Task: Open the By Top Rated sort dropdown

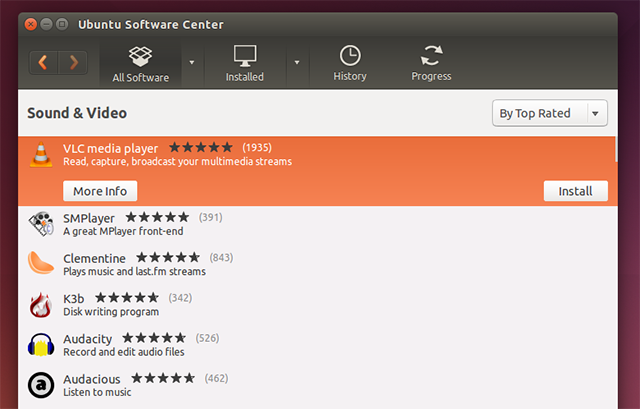Action: [549, 113]
